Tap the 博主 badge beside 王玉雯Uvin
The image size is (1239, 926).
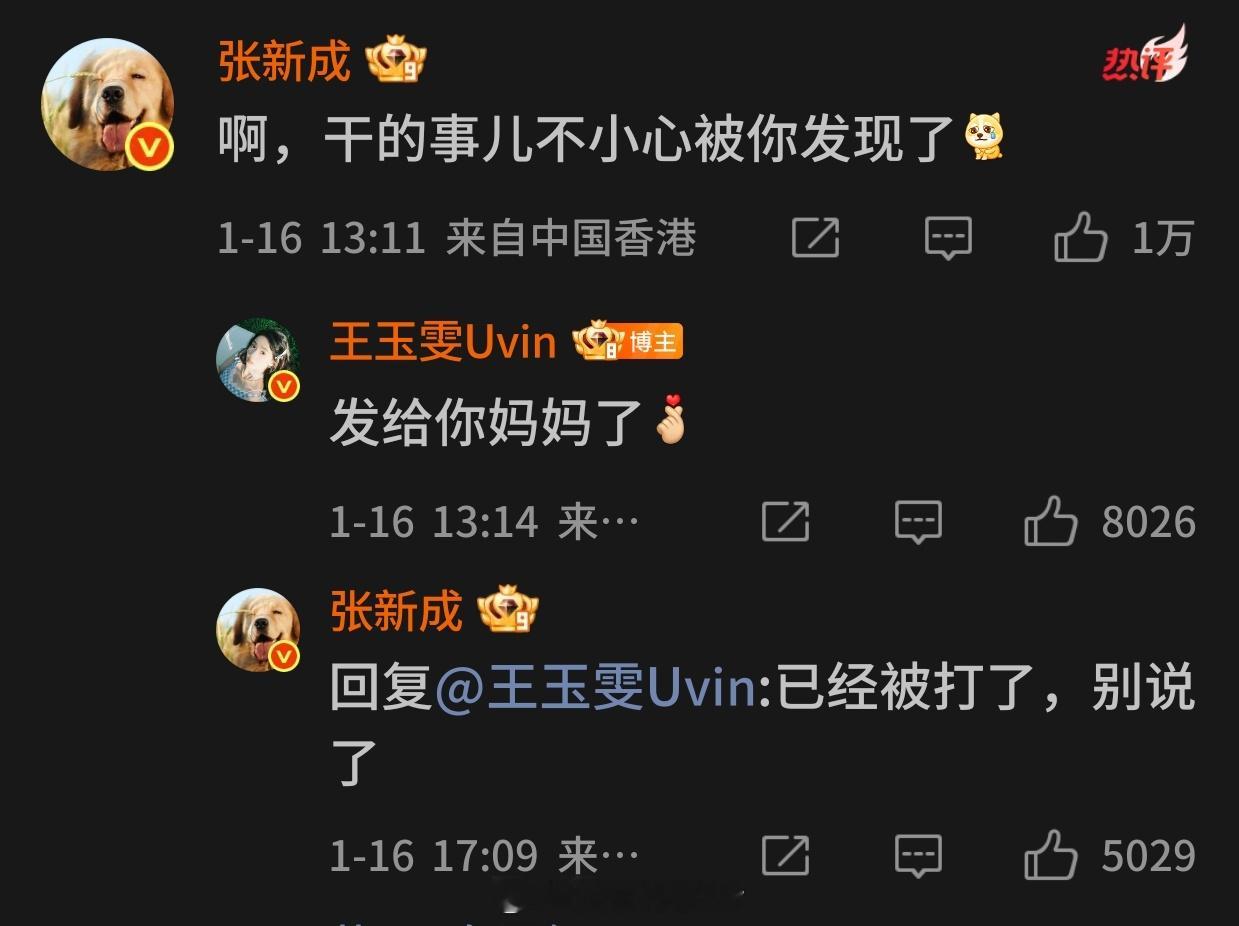(x=654, y=343)
